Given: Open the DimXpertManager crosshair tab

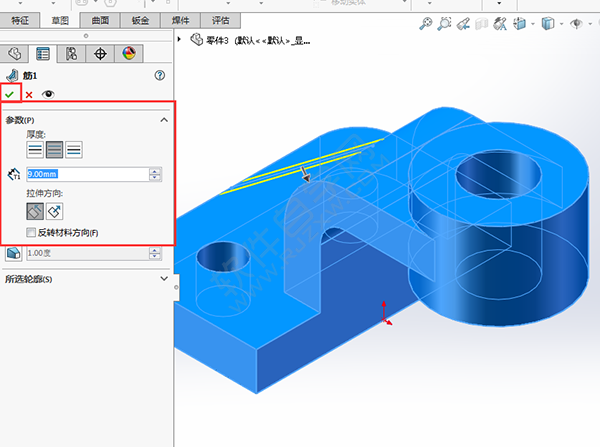Looking at the screenshot, I should (100, 54).
